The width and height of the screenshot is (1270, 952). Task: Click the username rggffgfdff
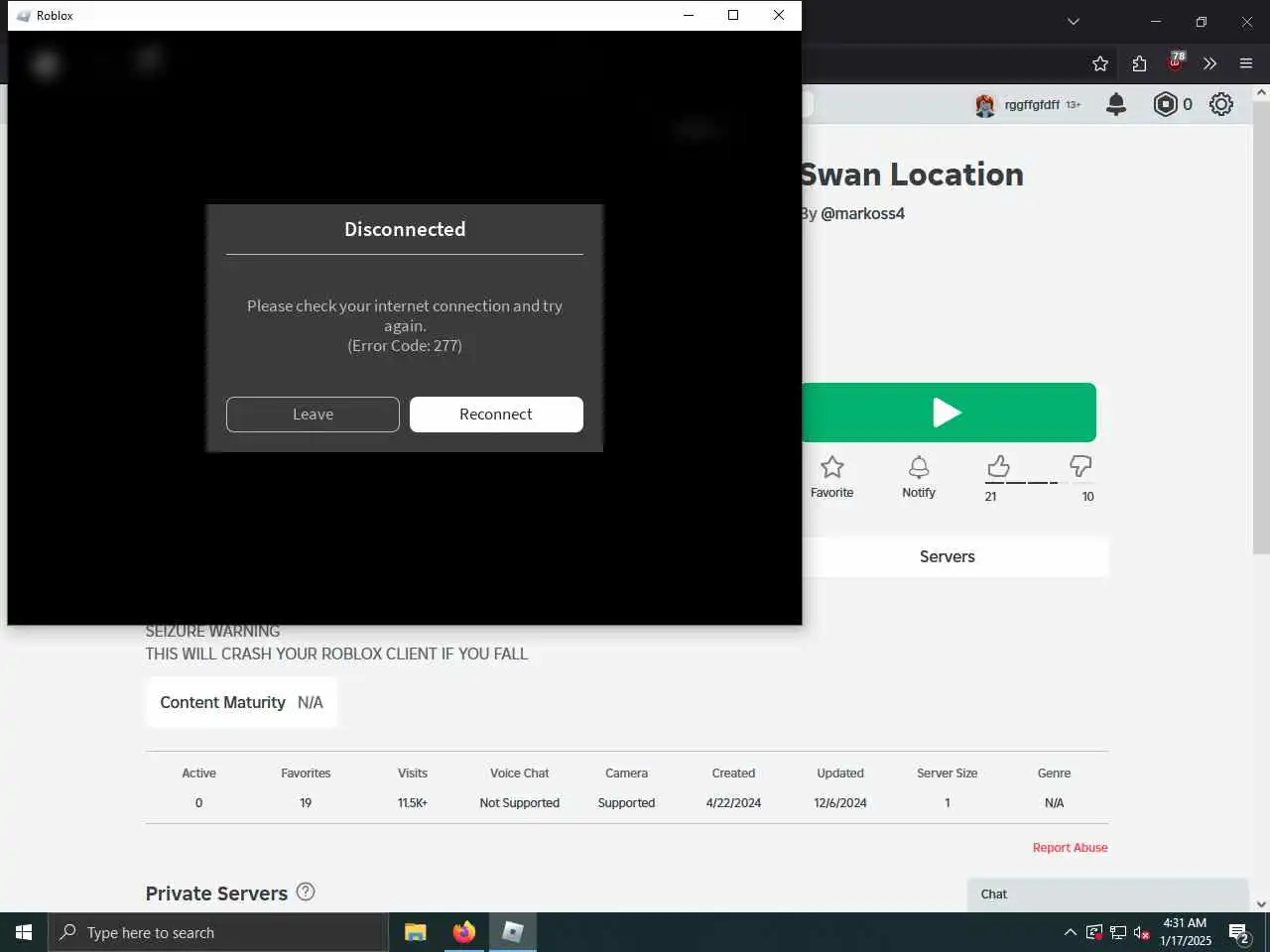point(1032,105)
